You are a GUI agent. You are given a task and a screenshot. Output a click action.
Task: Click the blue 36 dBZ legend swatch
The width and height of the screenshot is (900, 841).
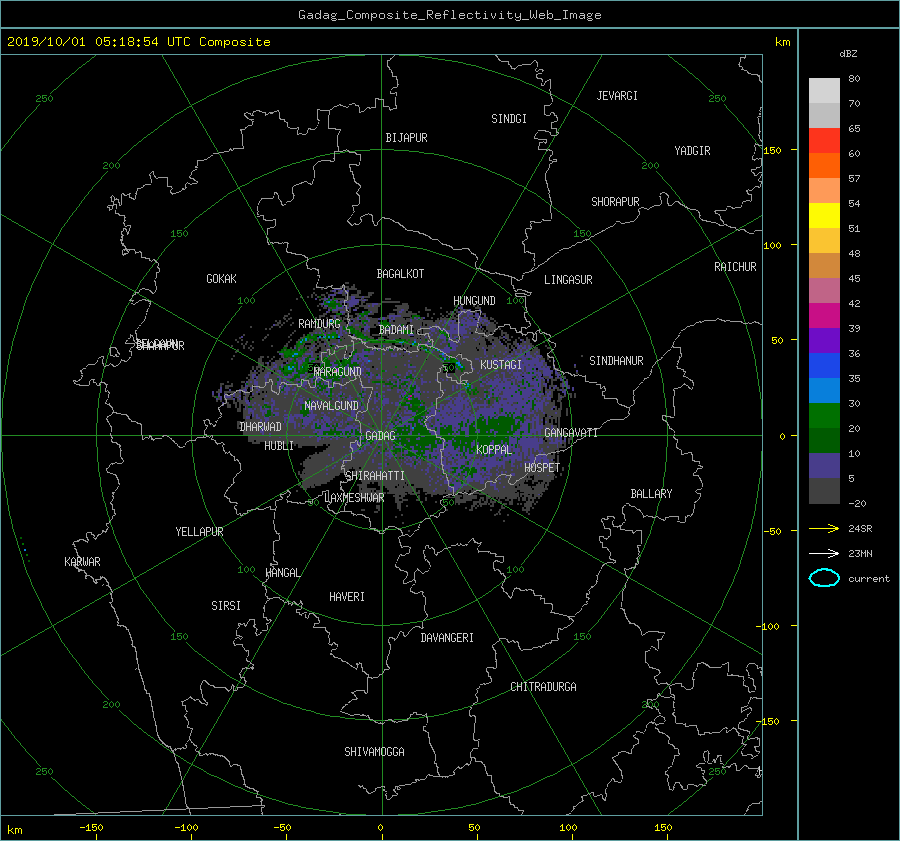(x=824, y=366)
